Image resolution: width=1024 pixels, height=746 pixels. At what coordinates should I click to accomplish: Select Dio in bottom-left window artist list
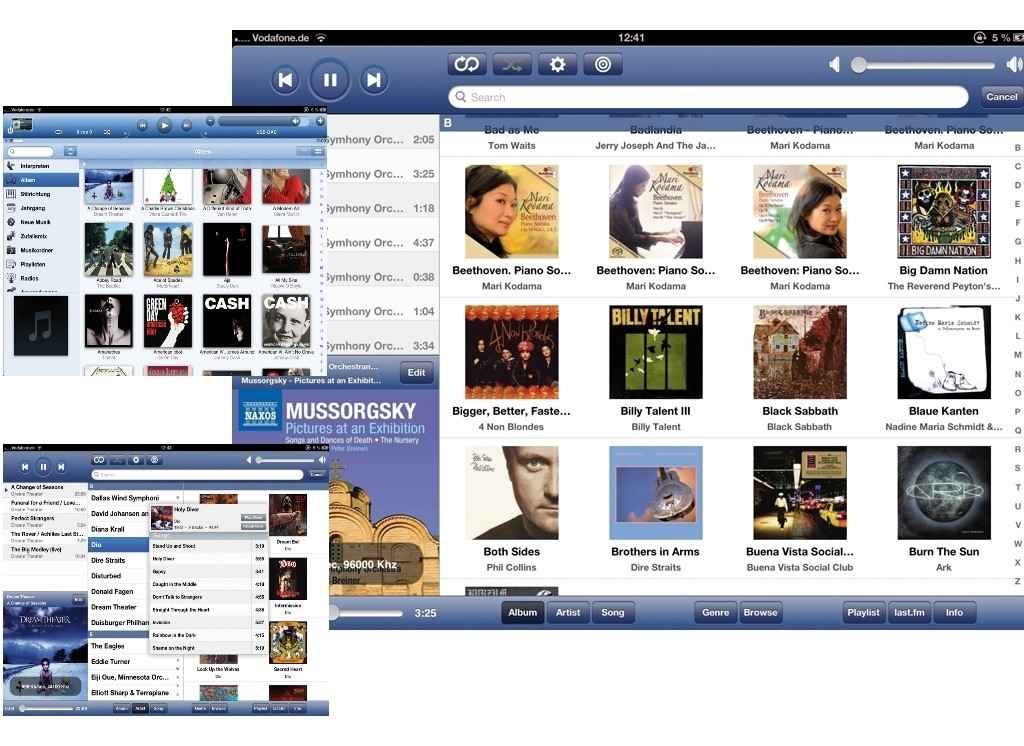tap(118, 545)
